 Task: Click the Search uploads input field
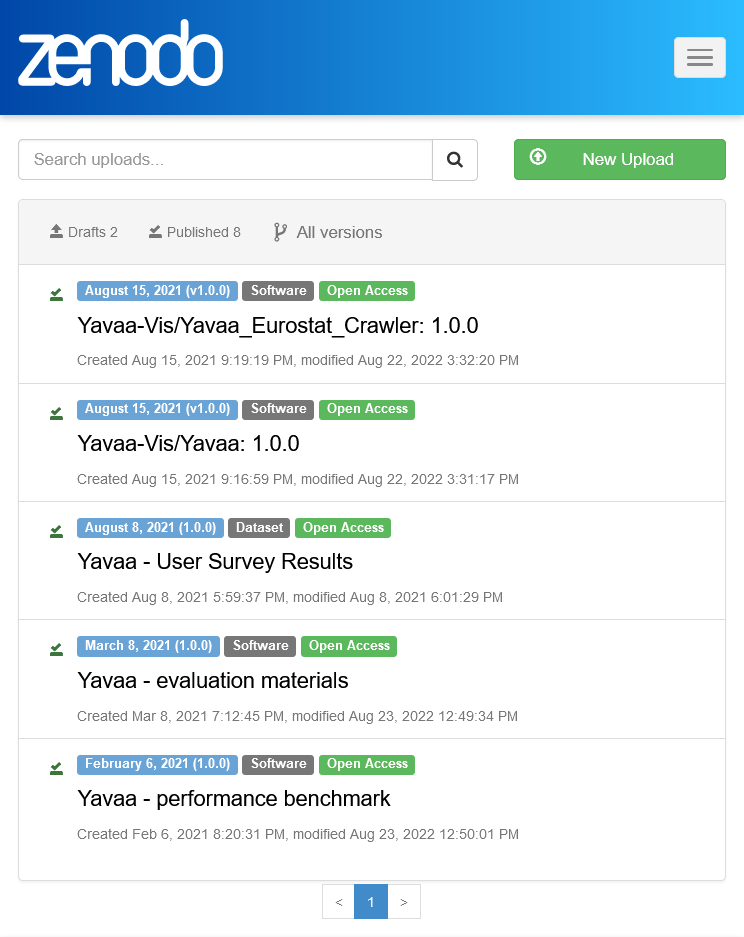225,160
